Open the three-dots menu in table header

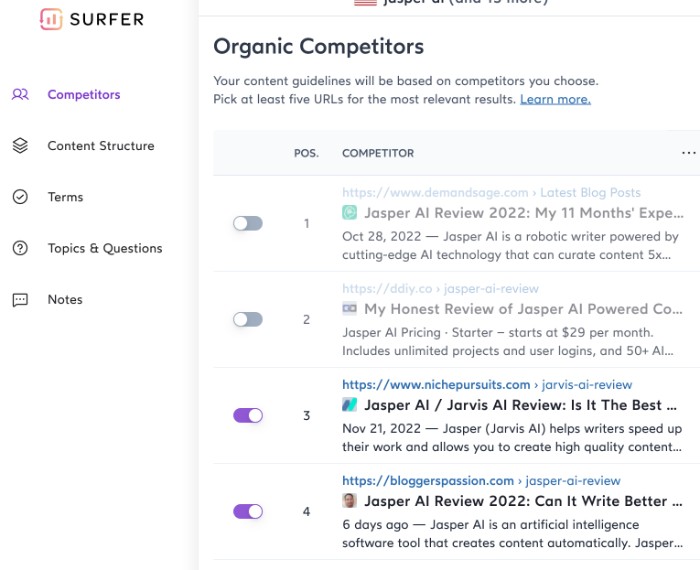click(688, 153)
